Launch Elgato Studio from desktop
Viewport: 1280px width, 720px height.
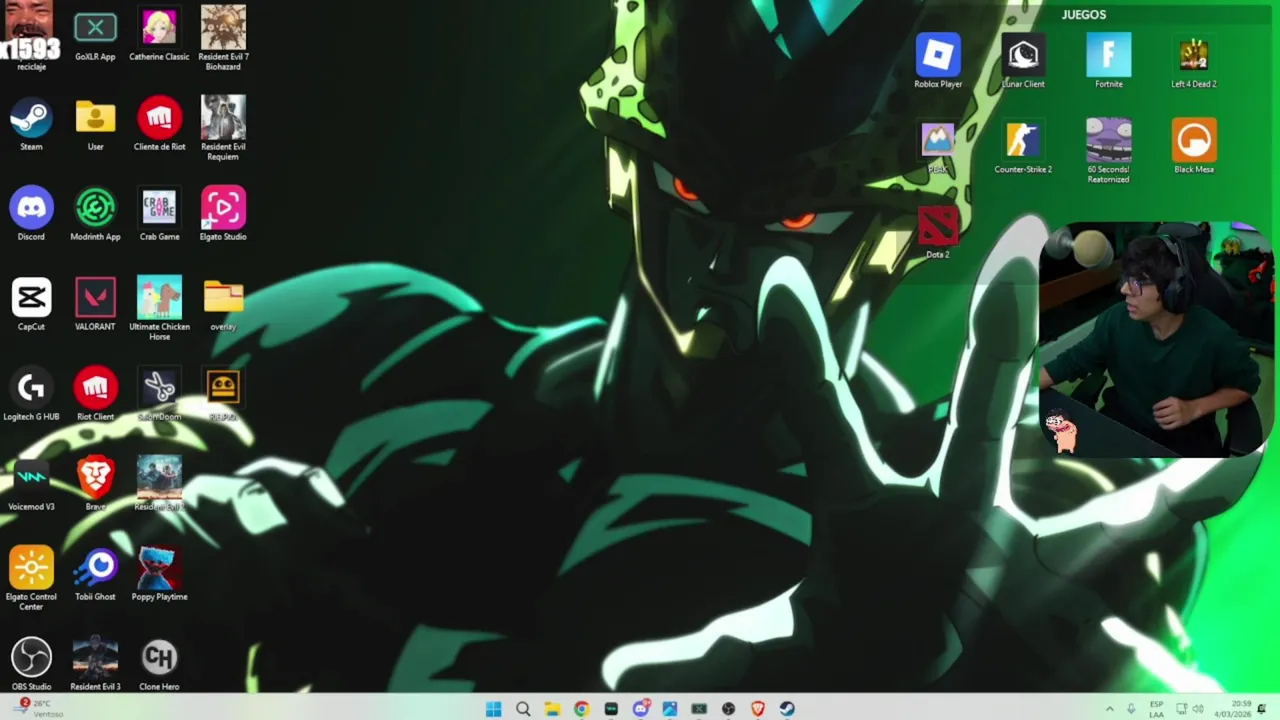click(x=223, y=215)
